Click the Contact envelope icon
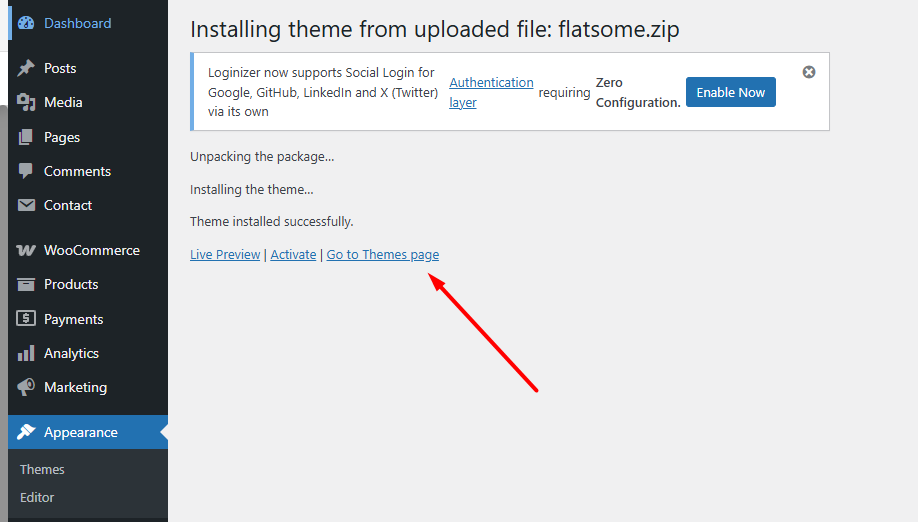The image size is (918, 522). [26, 205]
